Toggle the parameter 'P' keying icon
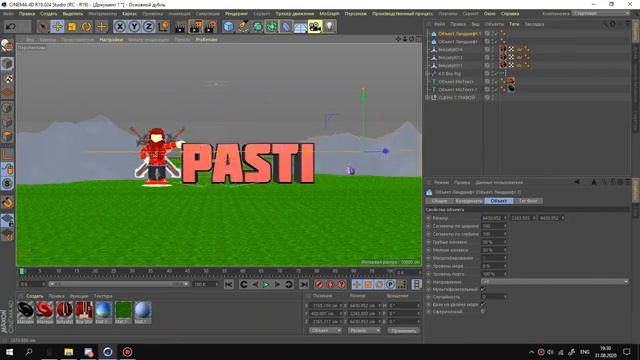 (390, 284)
